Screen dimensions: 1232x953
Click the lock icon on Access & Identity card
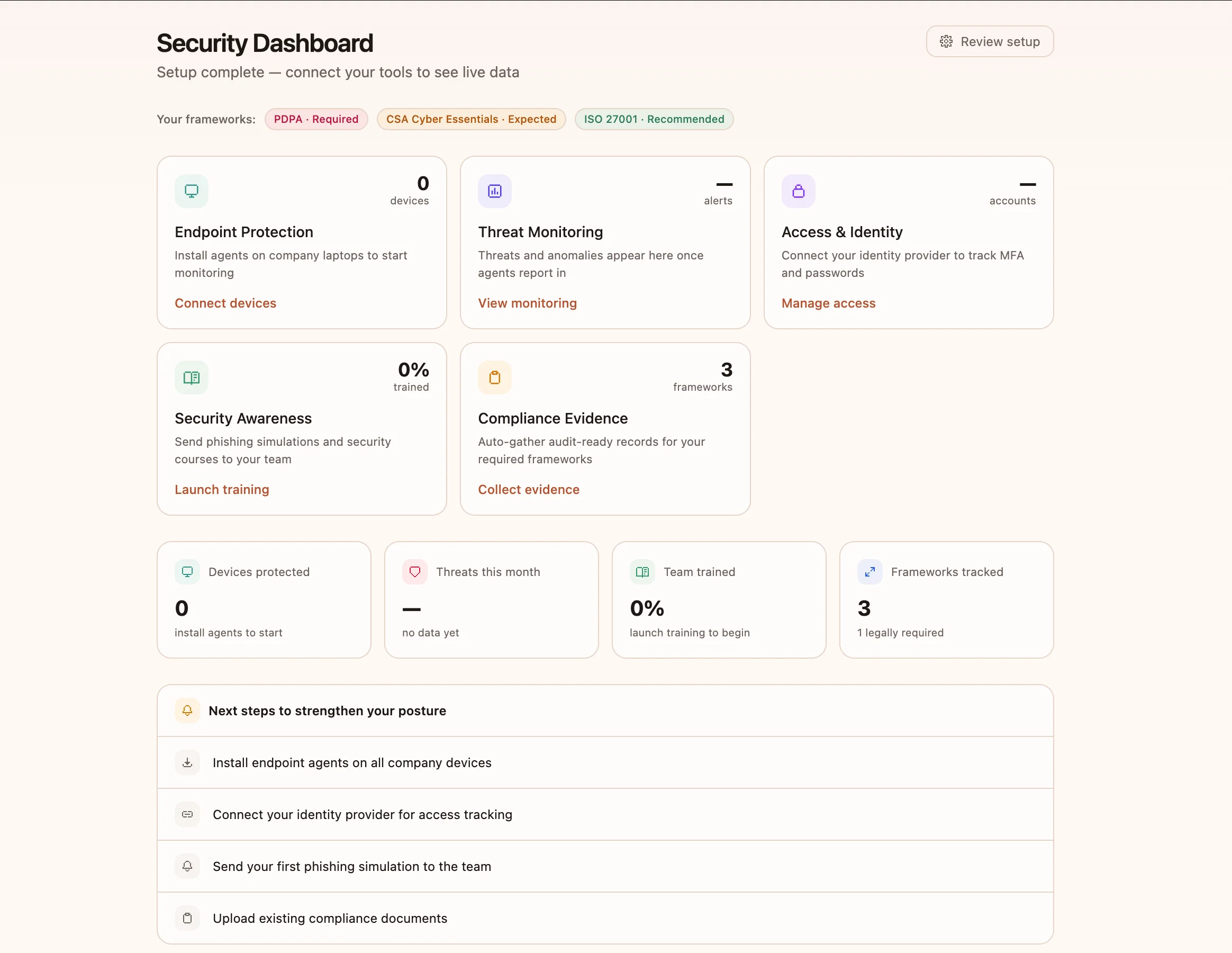(798, 191)
